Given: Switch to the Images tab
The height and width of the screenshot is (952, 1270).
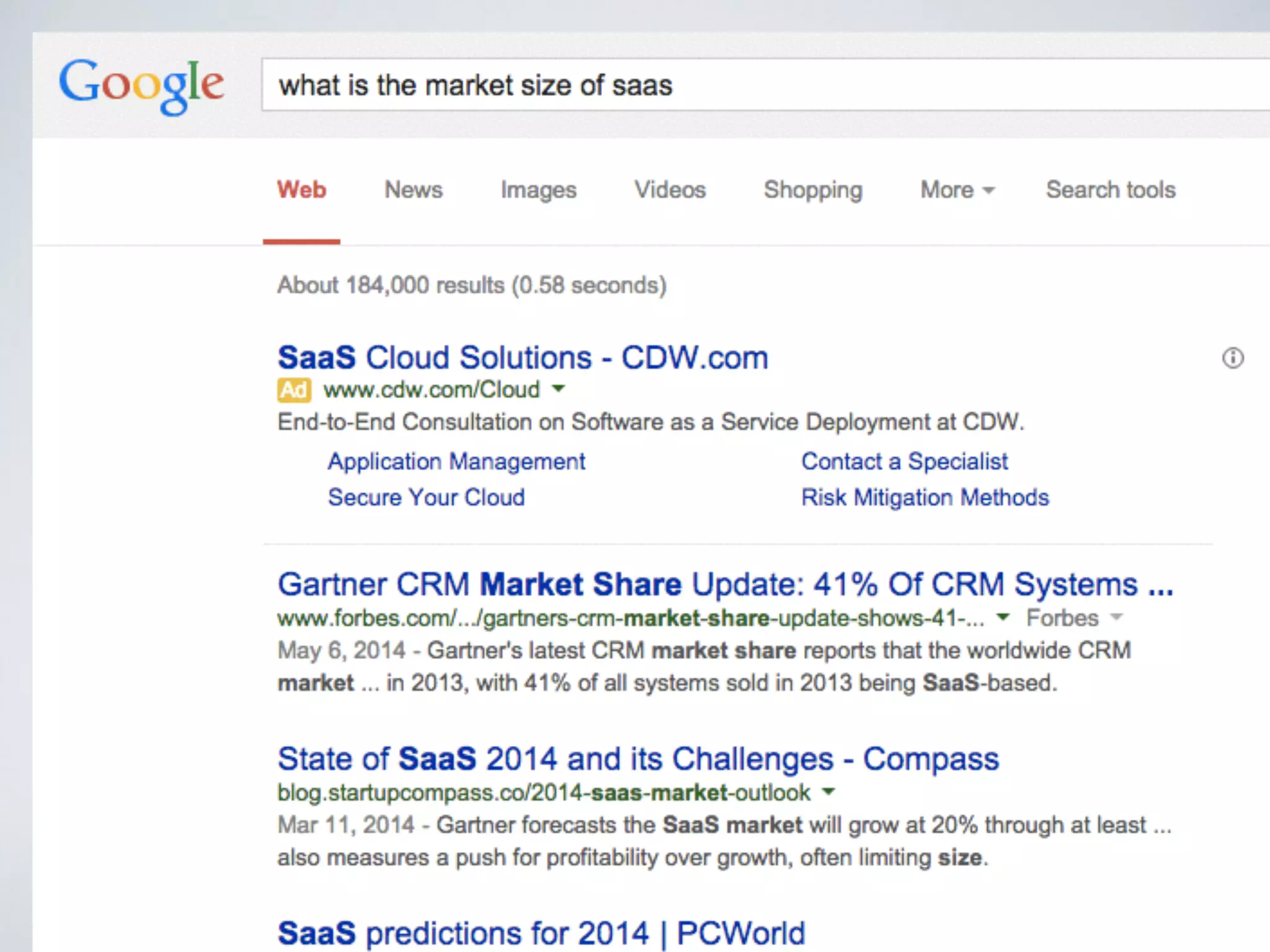Looking at the screenshot, I should tap(538, 190).
